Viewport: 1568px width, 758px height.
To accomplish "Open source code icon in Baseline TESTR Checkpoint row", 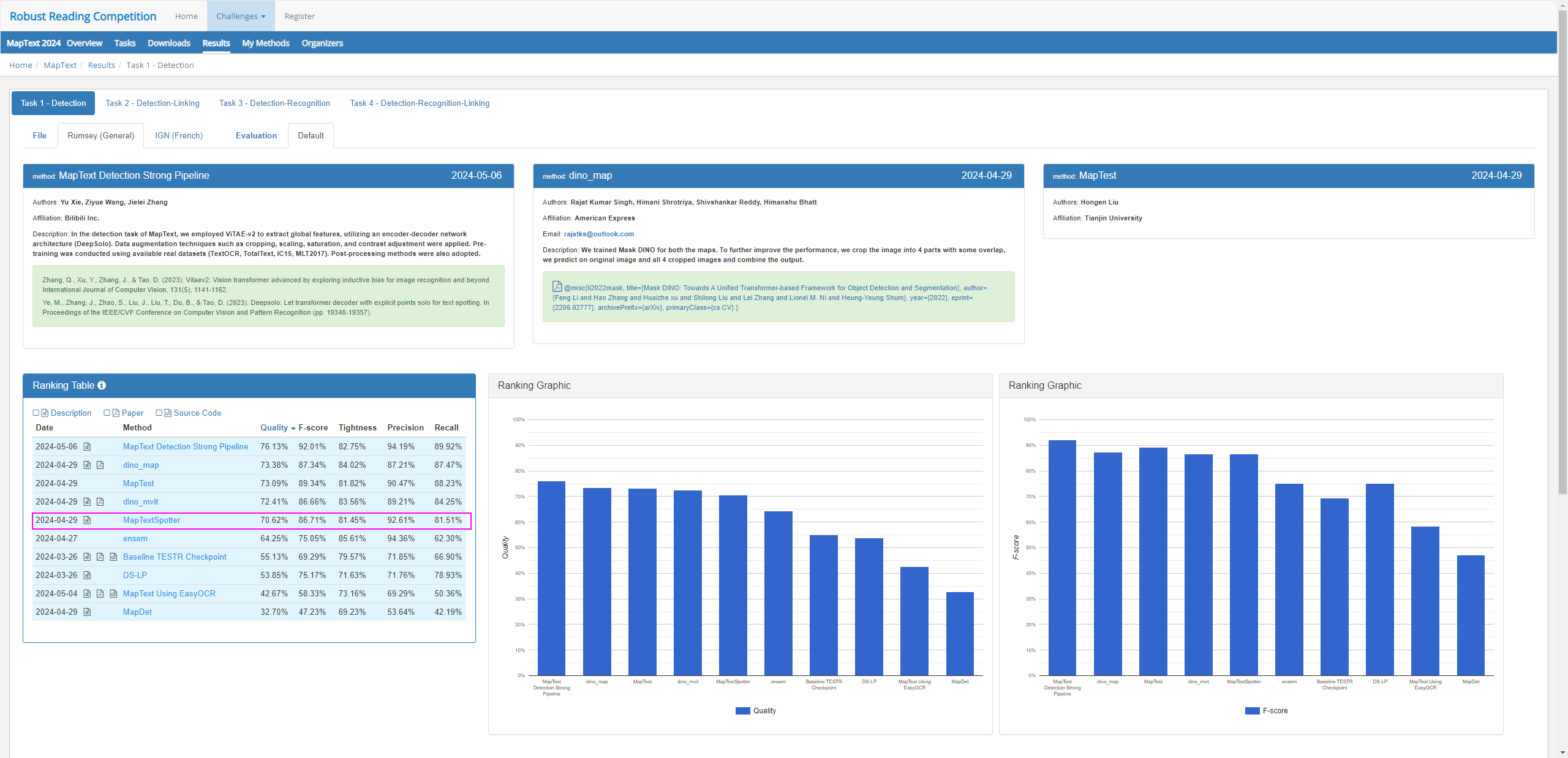I will point(113,557).
